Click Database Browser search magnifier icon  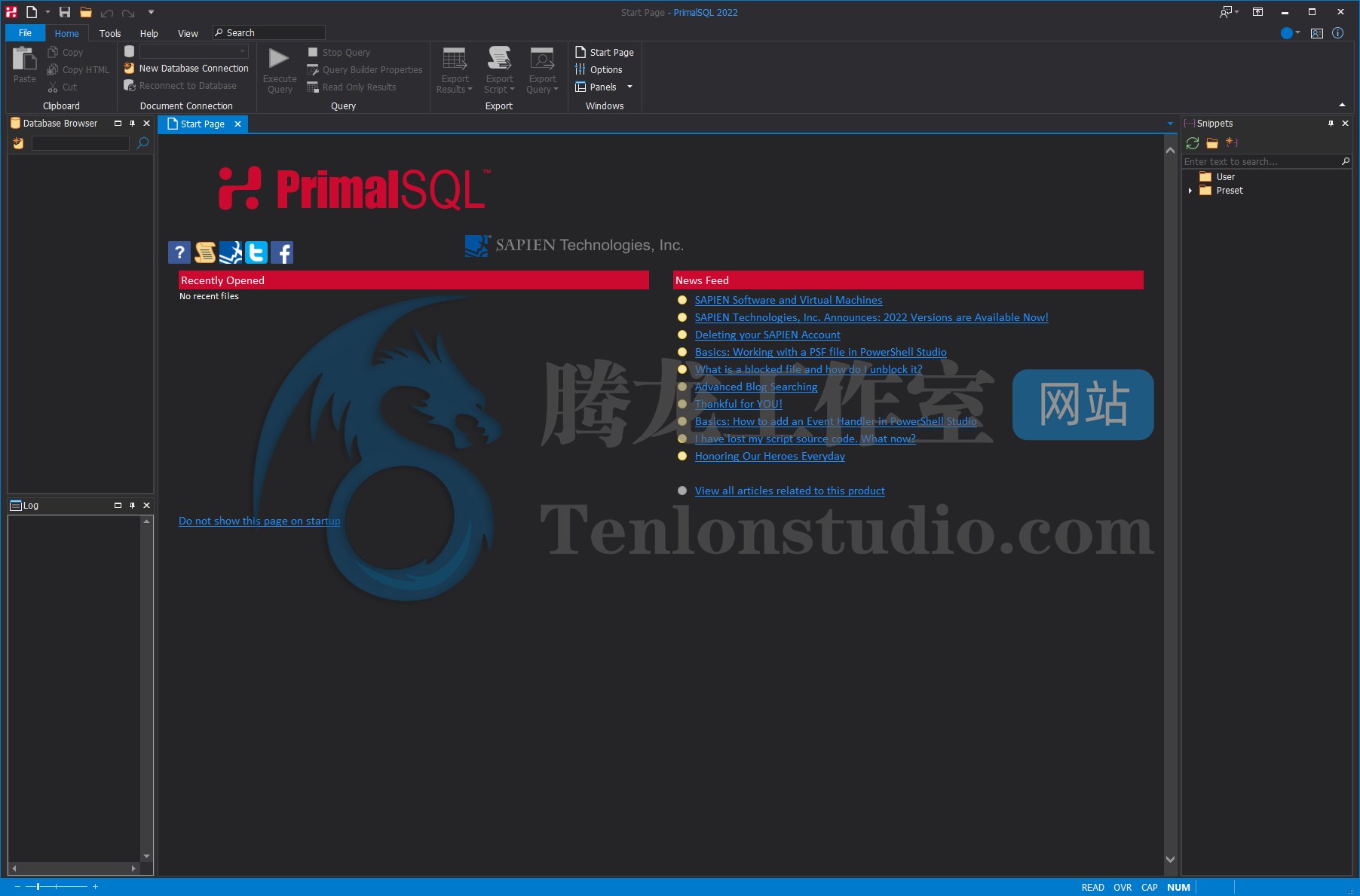point(142,143)
